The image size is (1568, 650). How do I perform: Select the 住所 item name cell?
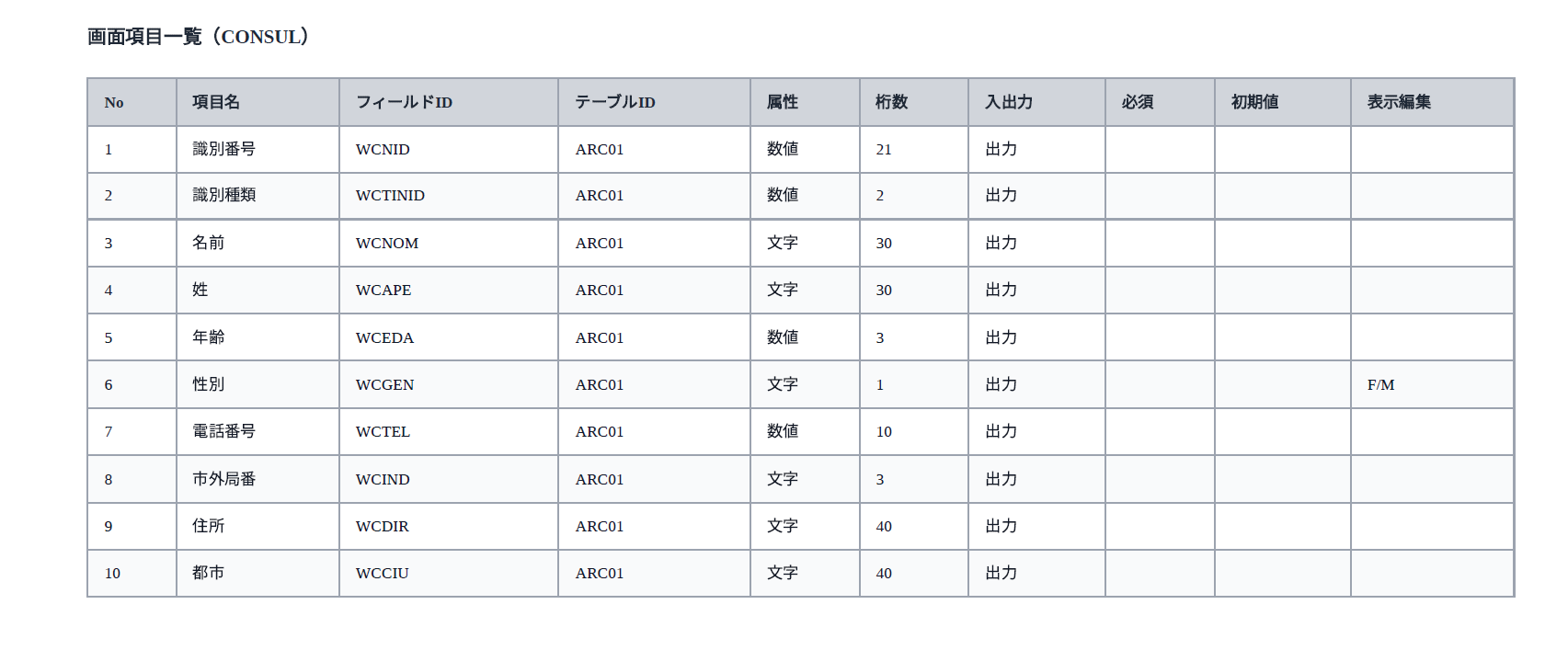pyautogui.click(x=258, y=526)
